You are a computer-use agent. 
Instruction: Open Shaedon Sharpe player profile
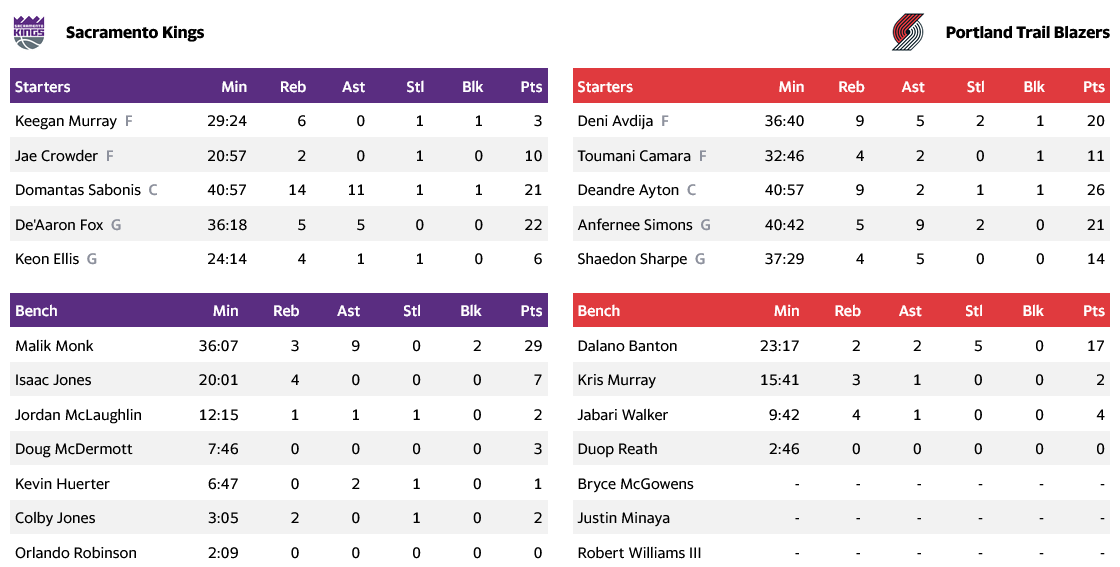pos(632,259)
